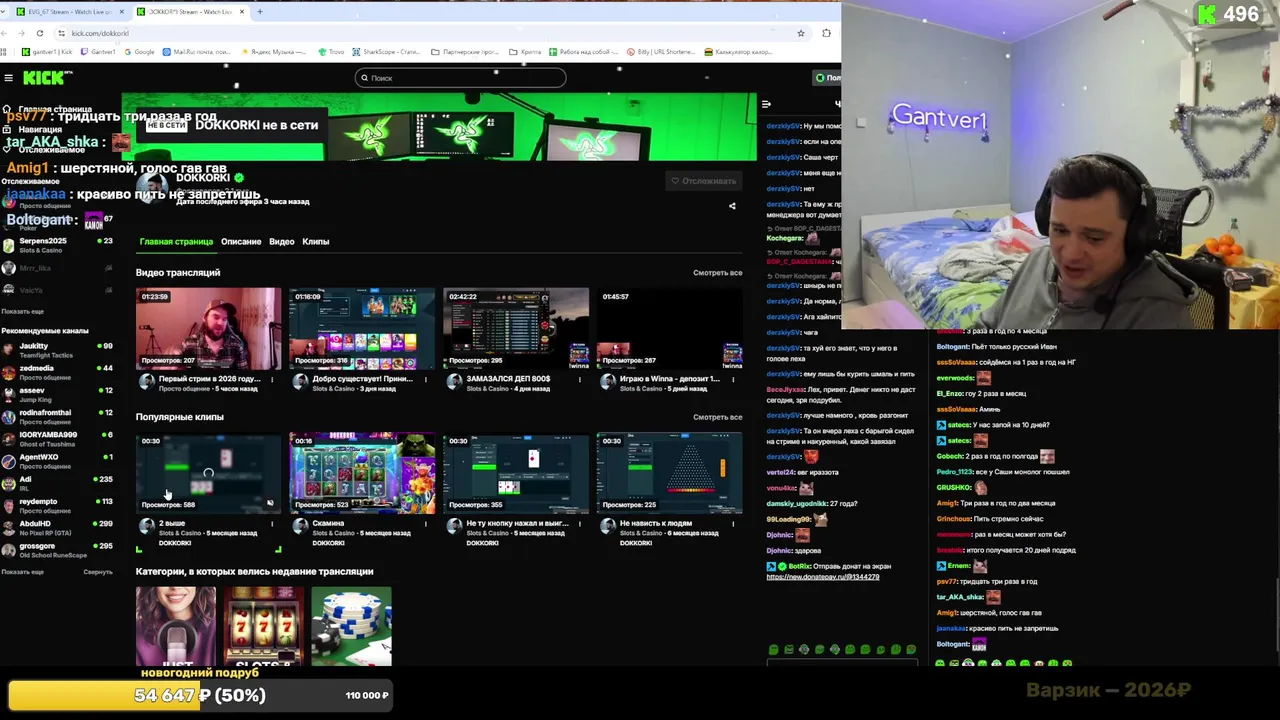Open options menu for Первый стрим video
Screen dimensions: 1280x720
point(272,379)
